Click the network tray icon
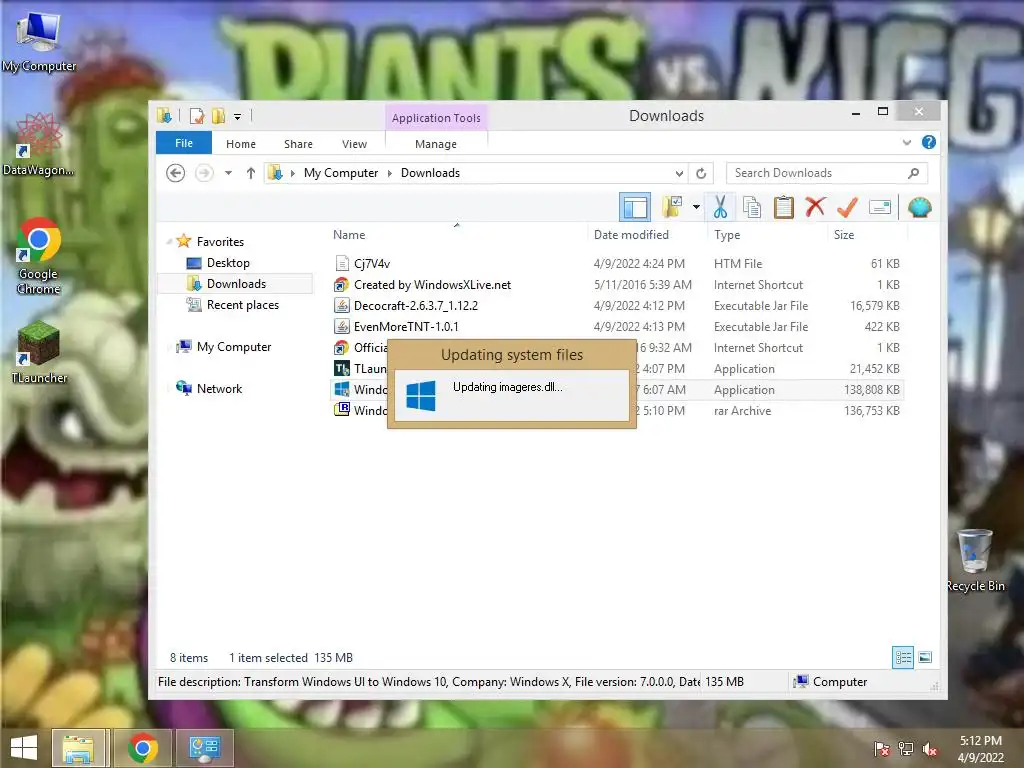 click(906, 749)
